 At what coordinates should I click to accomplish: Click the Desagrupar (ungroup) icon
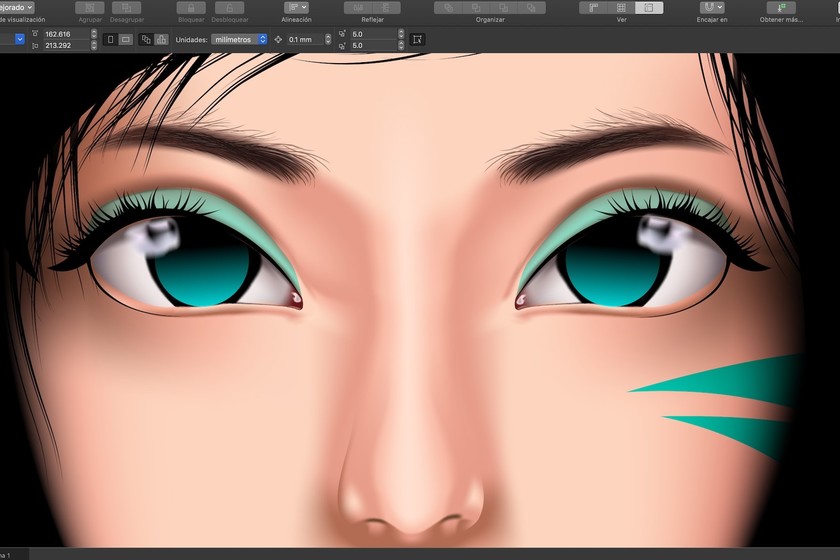tap(126, 7)
